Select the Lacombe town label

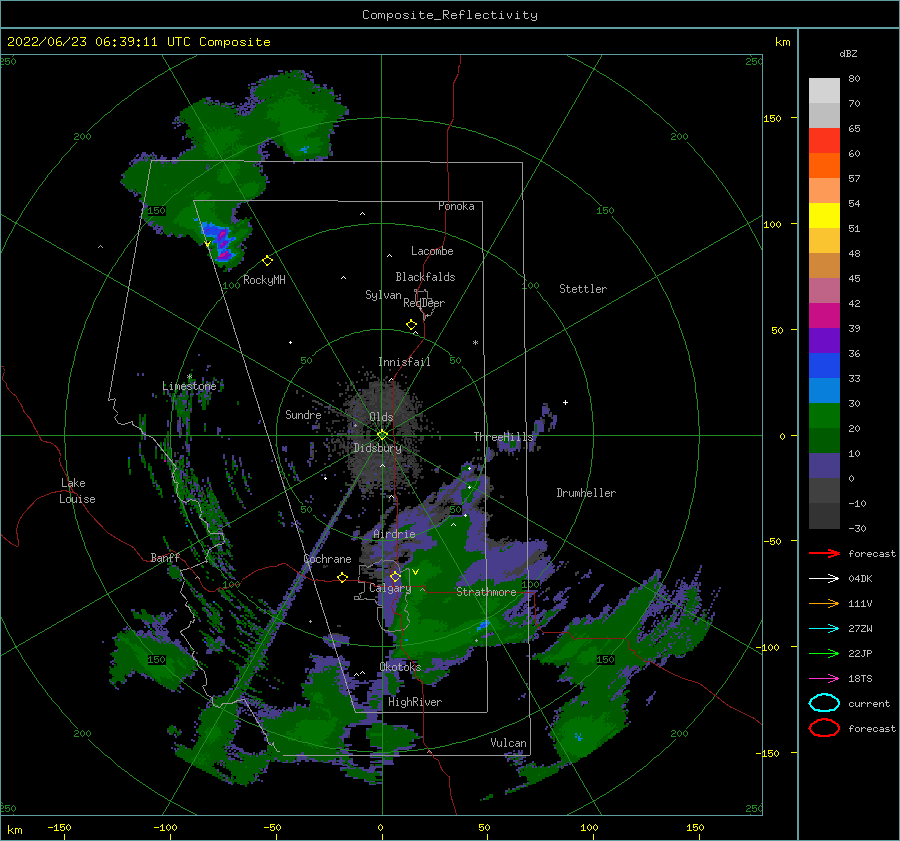[x=432, y=251]
